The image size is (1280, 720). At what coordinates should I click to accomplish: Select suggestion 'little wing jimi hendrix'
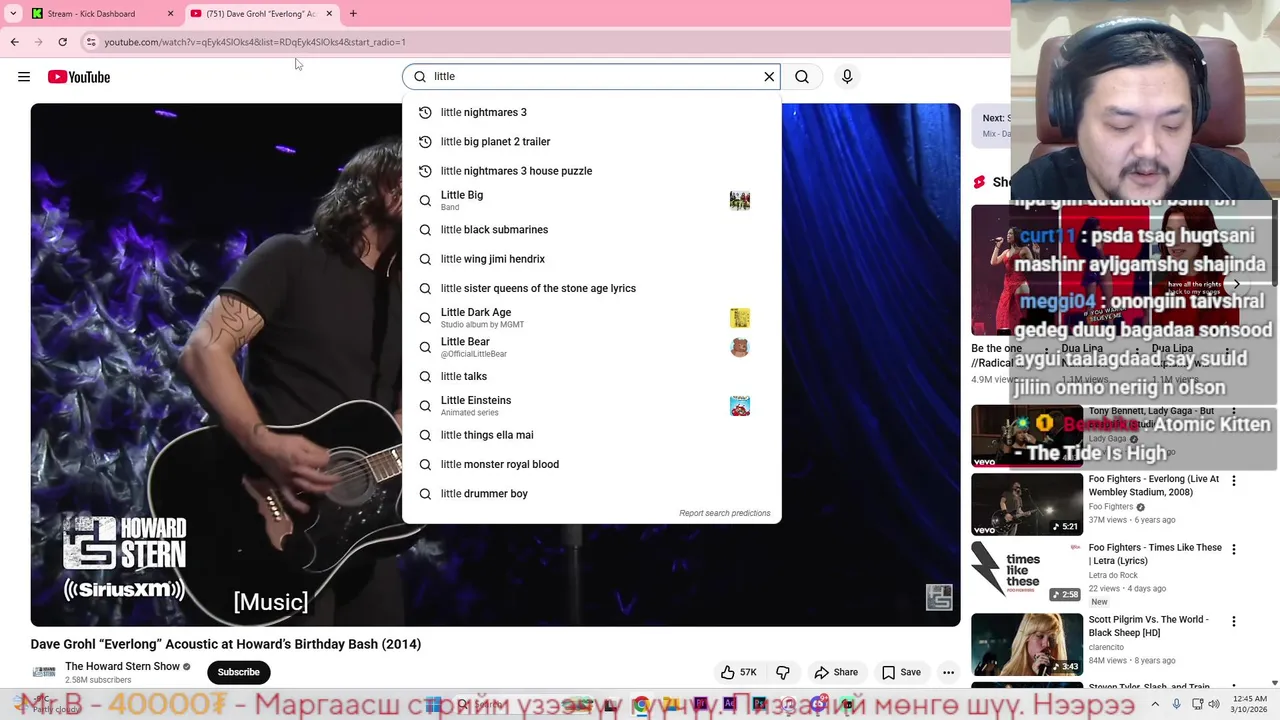(591, 259)
